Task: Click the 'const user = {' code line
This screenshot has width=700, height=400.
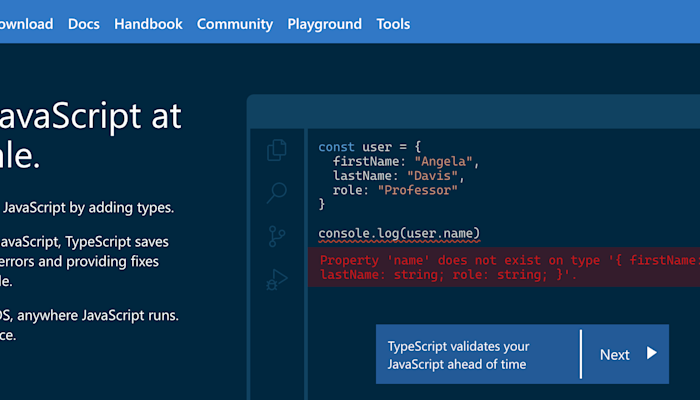Action: [x=369, y=146]
